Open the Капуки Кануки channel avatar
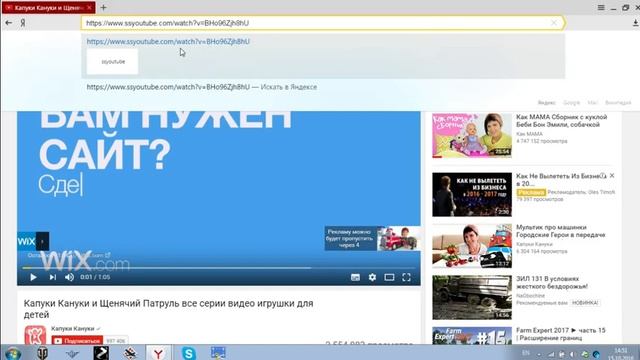 [35, 335]
